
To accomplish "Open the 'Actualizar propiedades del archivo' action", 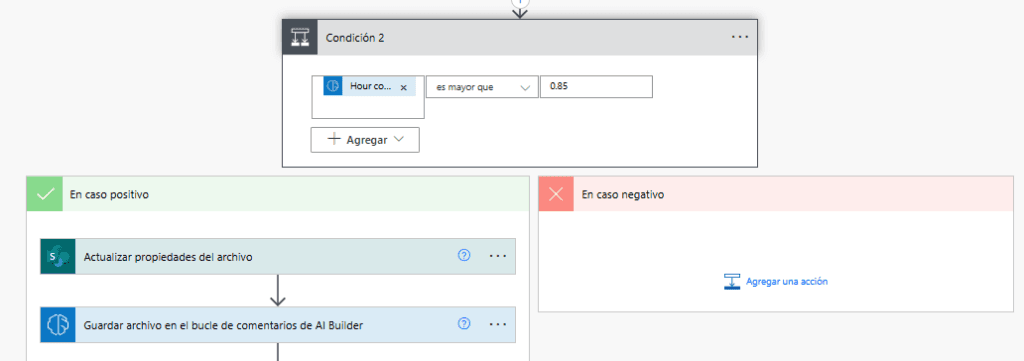I will 278,257.
